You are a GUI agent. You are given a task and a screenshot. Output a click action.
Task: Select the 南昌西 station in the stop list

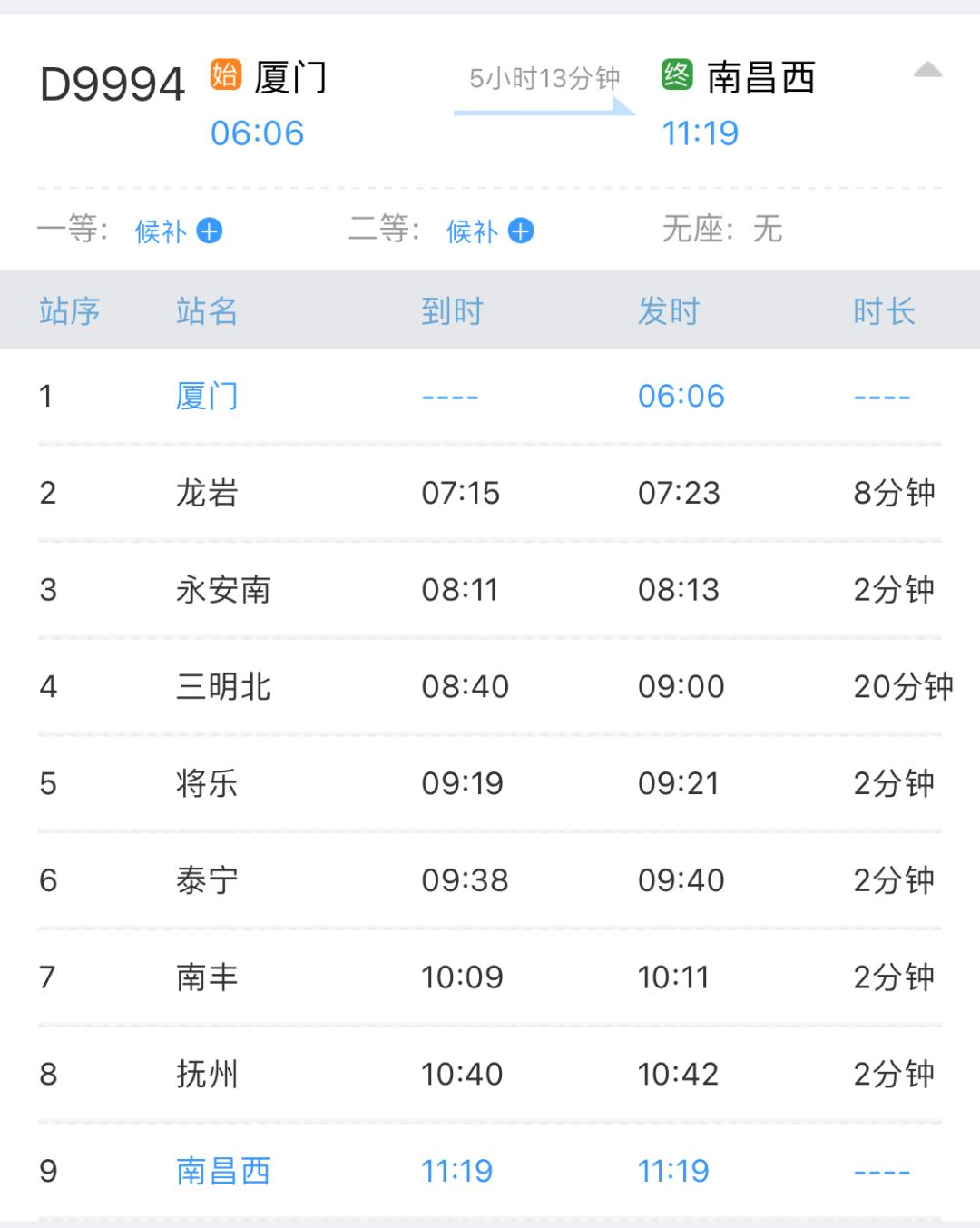pyautogui.click(x=223, y=1171)
